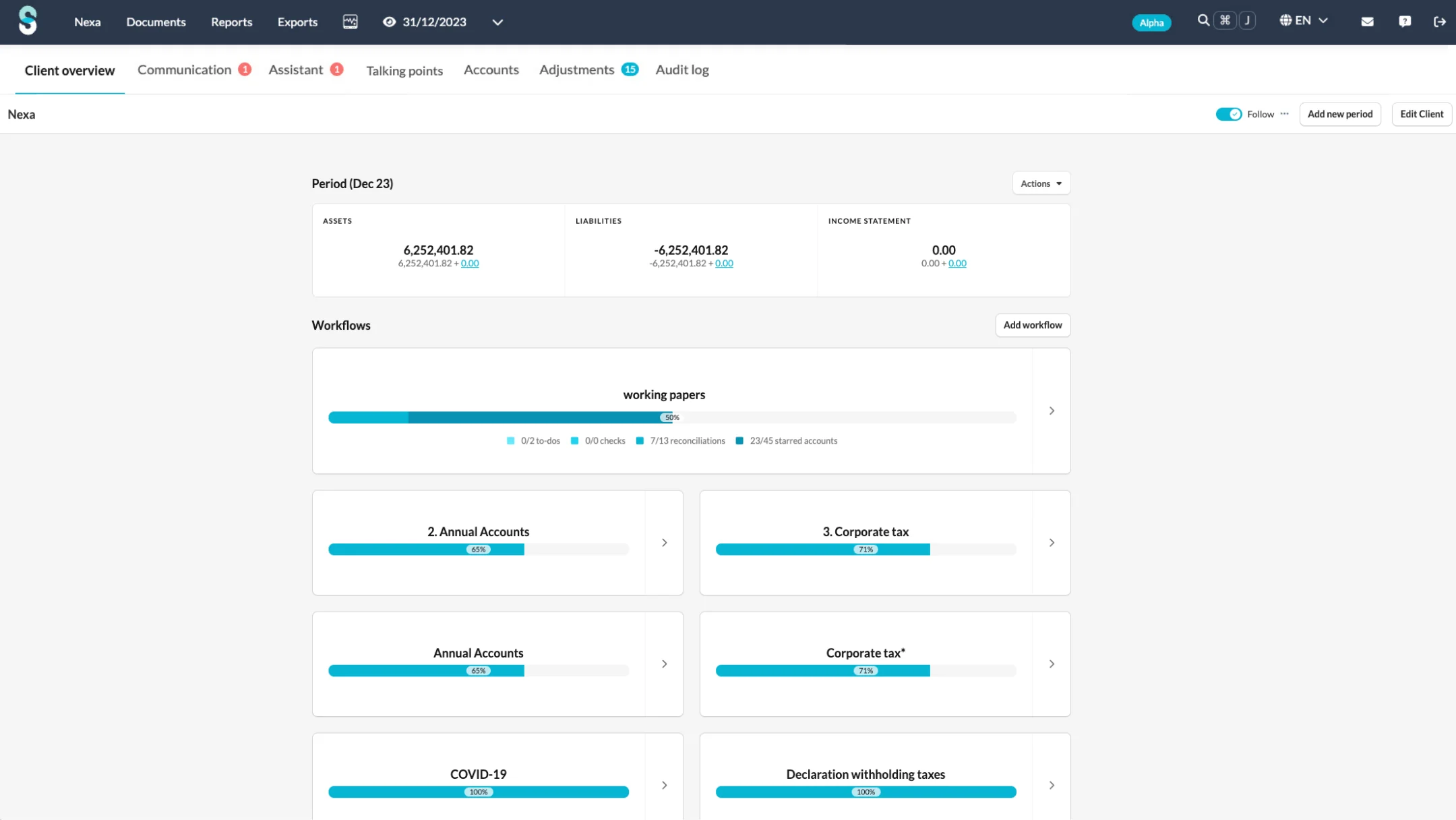
Task: Click the globe language icon
Action: pos(1285,20)
